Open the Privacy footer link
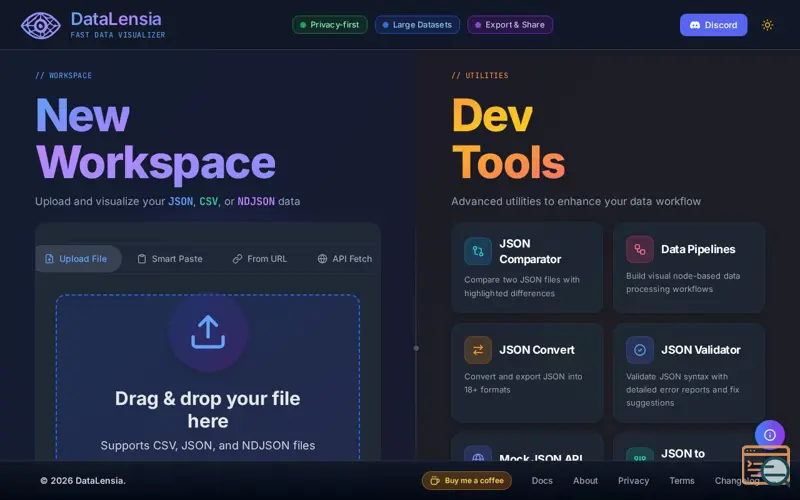 tap(633, 481)
